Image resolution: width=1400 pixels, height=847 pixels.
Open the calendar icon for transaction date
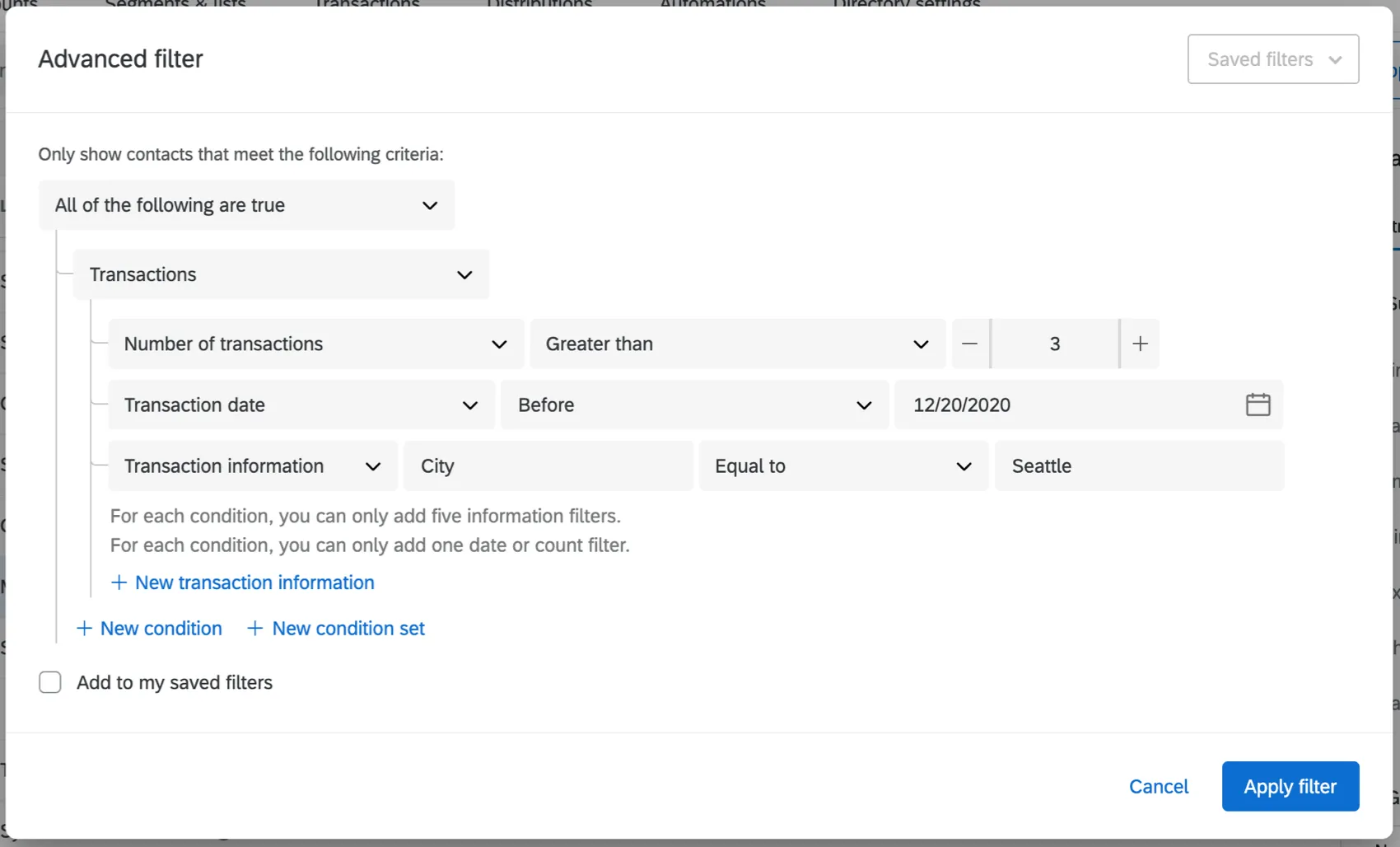coord(1258,405)
